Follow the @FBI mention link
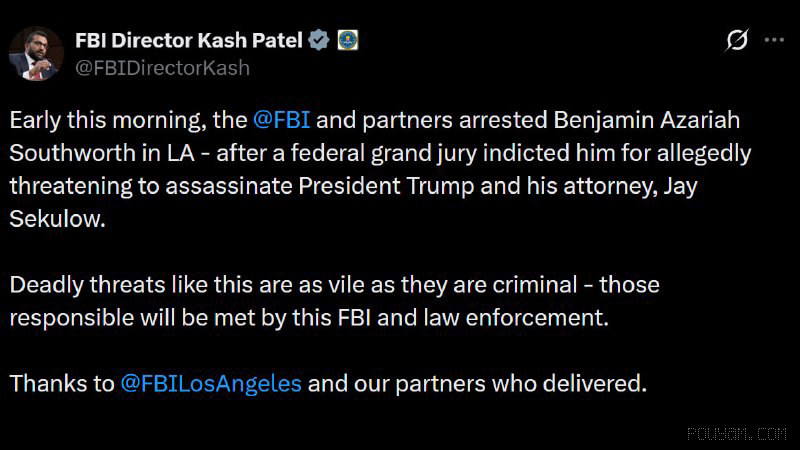The image size is (800, 450). (281, 120)
